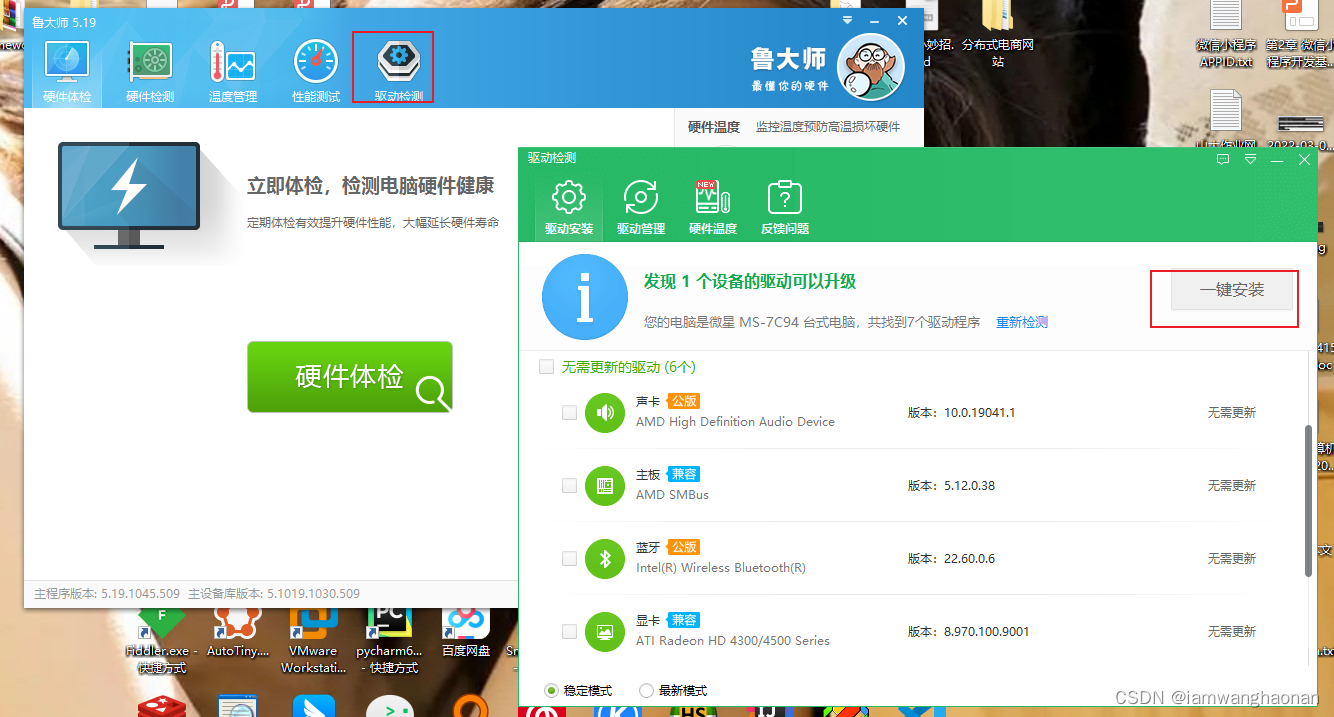Click the AutoTiny desktop shortcut icon
The width and height of the screenshot is (1334, 717).
coord(237,634)
